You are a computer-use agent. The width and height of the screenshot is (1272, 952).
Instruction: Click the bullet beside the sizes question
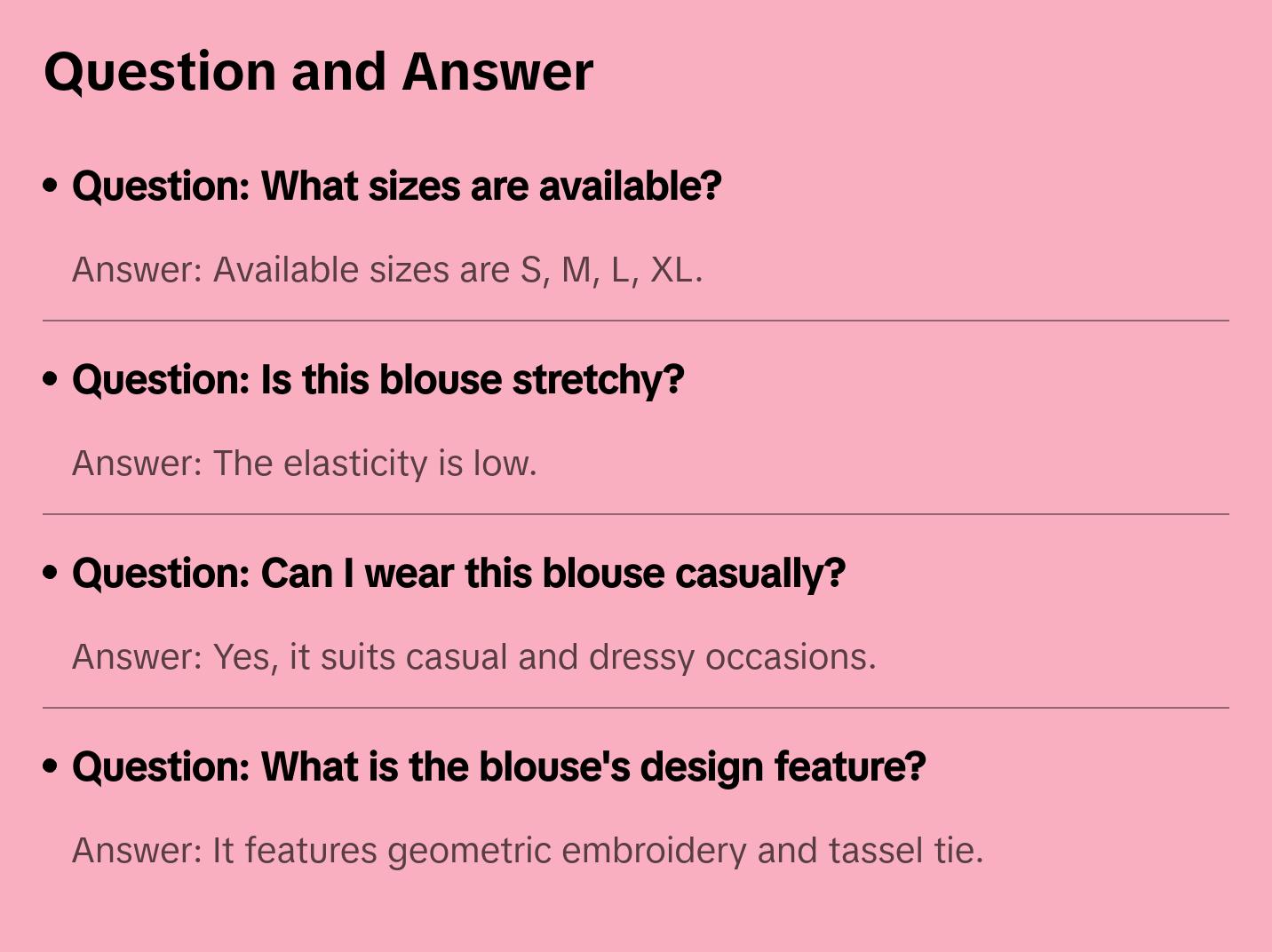tap(51, 186)
